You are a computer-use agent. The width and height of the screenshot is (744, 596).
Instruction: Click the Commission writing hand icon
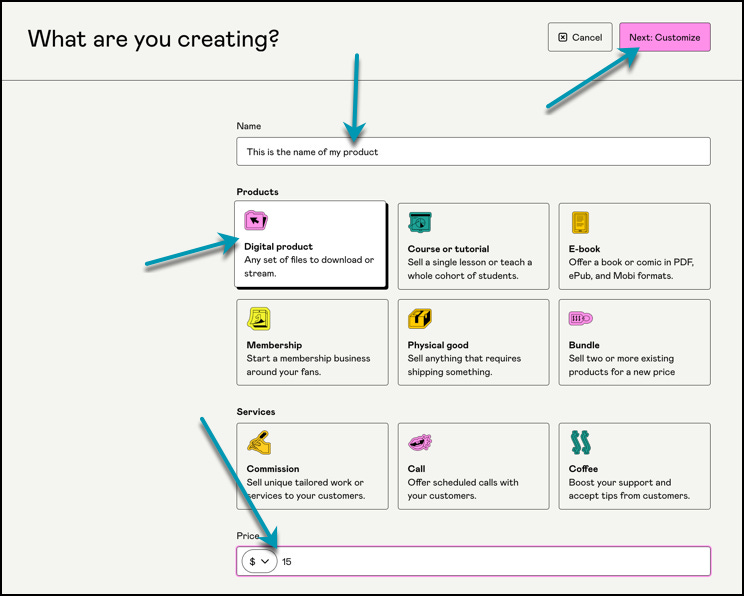tap(259, 442)
